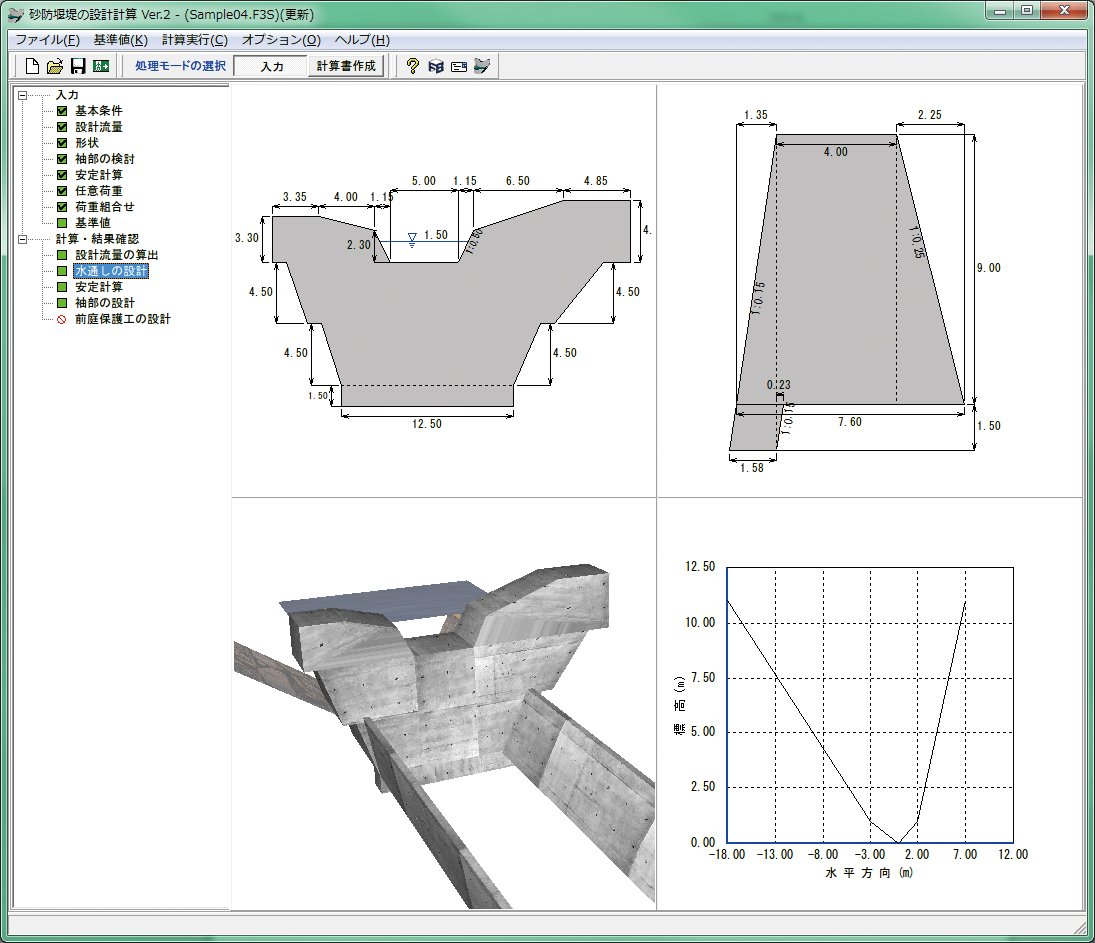
Task: Click the 7.60 base width dimension in the side view
Action: click(850, 423)
